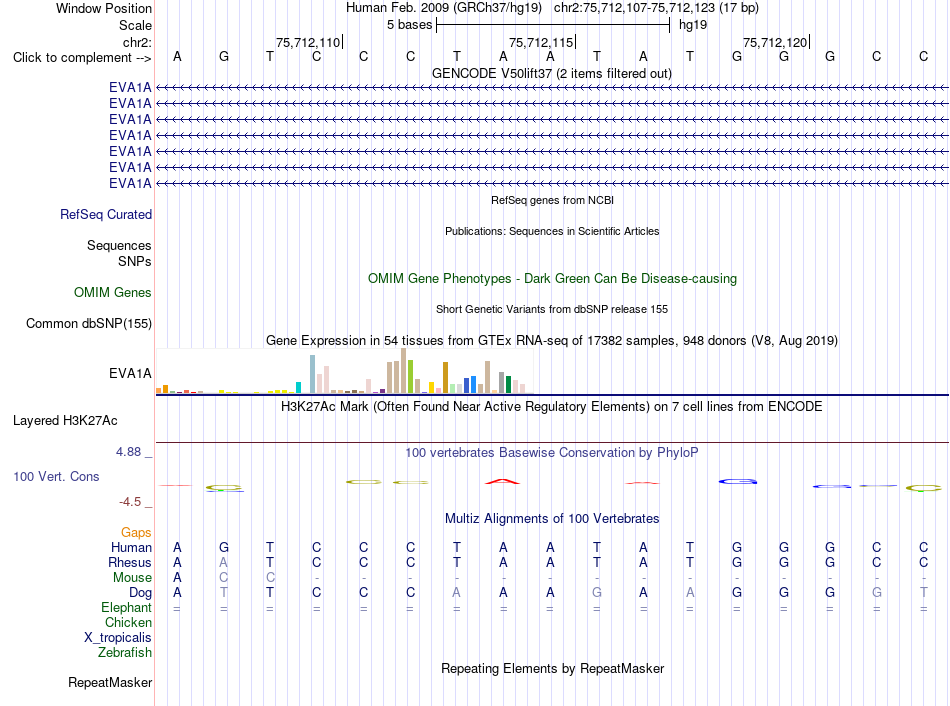
Task: Click the red A-shaped logo in the PhyloP track
Action: pyautogui.click(x=502, y=482)
